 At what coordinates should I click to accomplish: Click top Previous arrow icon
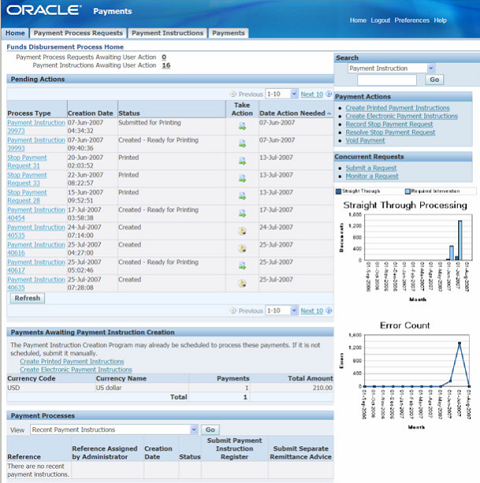click(x=233, y=94)
